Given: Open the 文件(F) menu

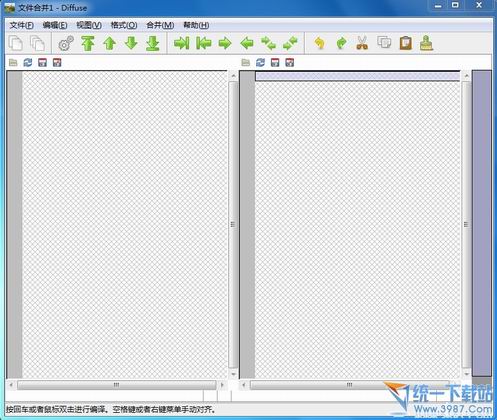Looking at the screenshot, I should click(x=21, y=25).
